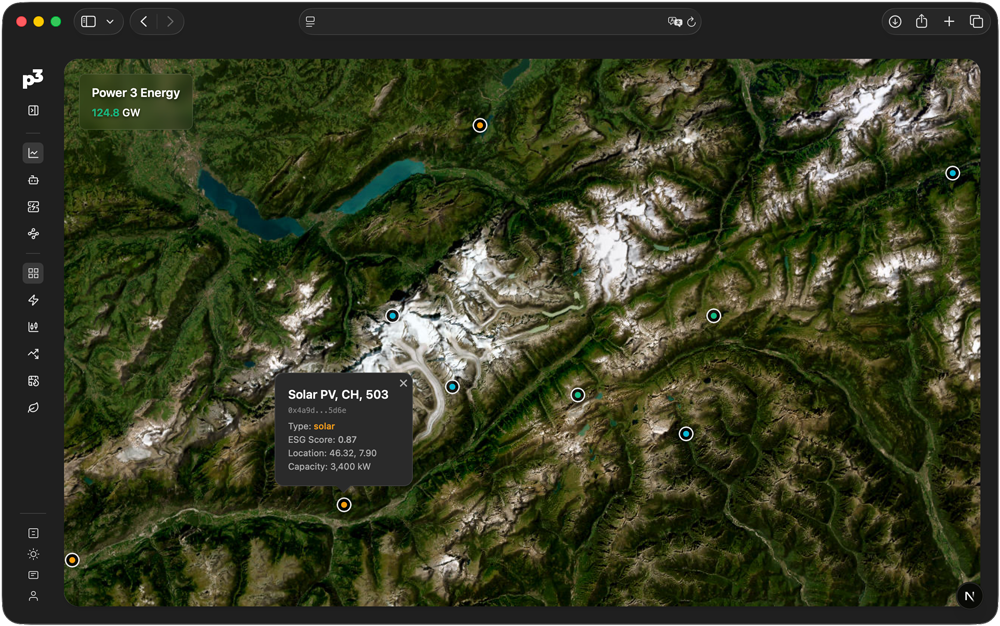Expand the Safari sidebar dropdown chevron
The width and height of the screenshot is (1000, 626).
point(109,21)
